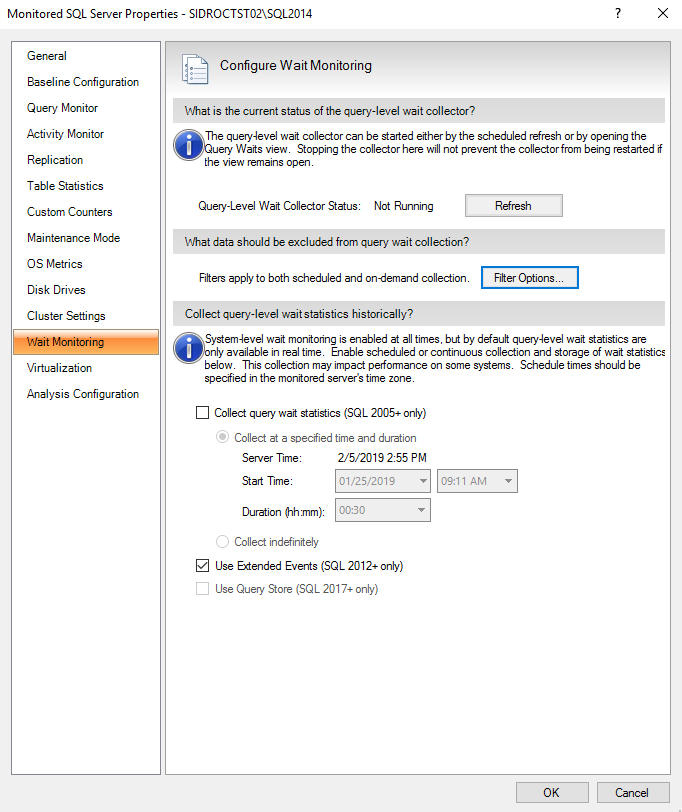Click the Configure Wait Monitoring document icon
The height and width of the screenshot is (812, 682).
click(x=195, y=69)
